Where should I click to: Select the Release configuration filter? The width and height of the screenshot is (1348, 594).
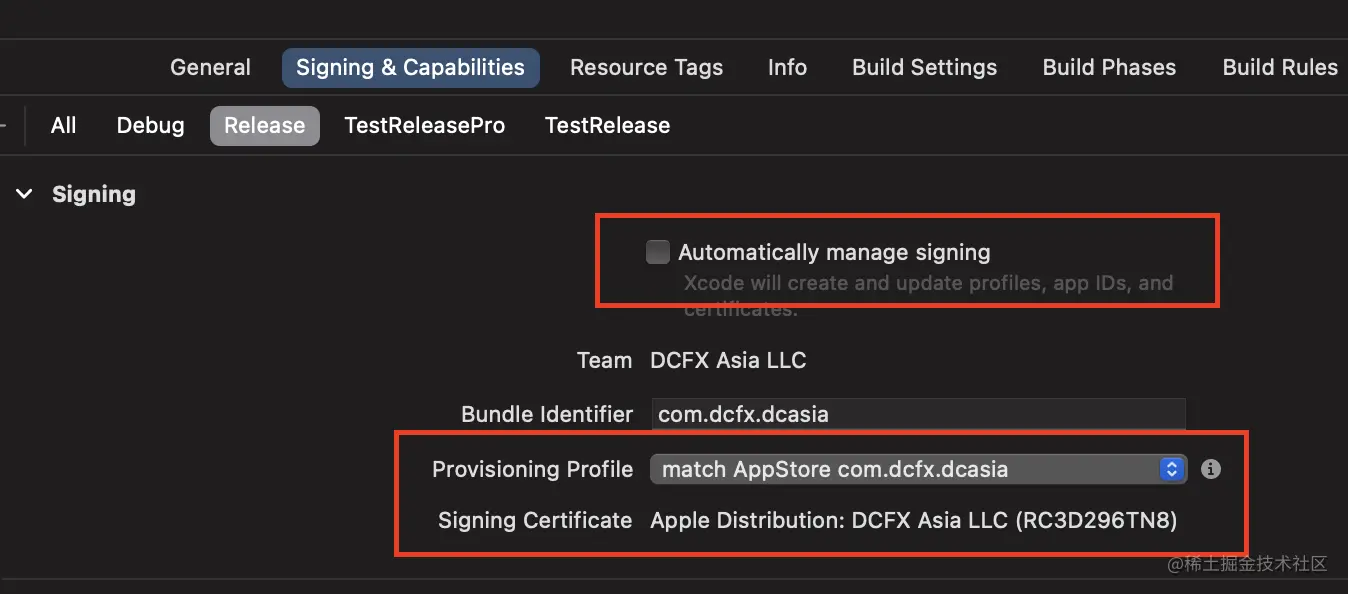(265, 125)
